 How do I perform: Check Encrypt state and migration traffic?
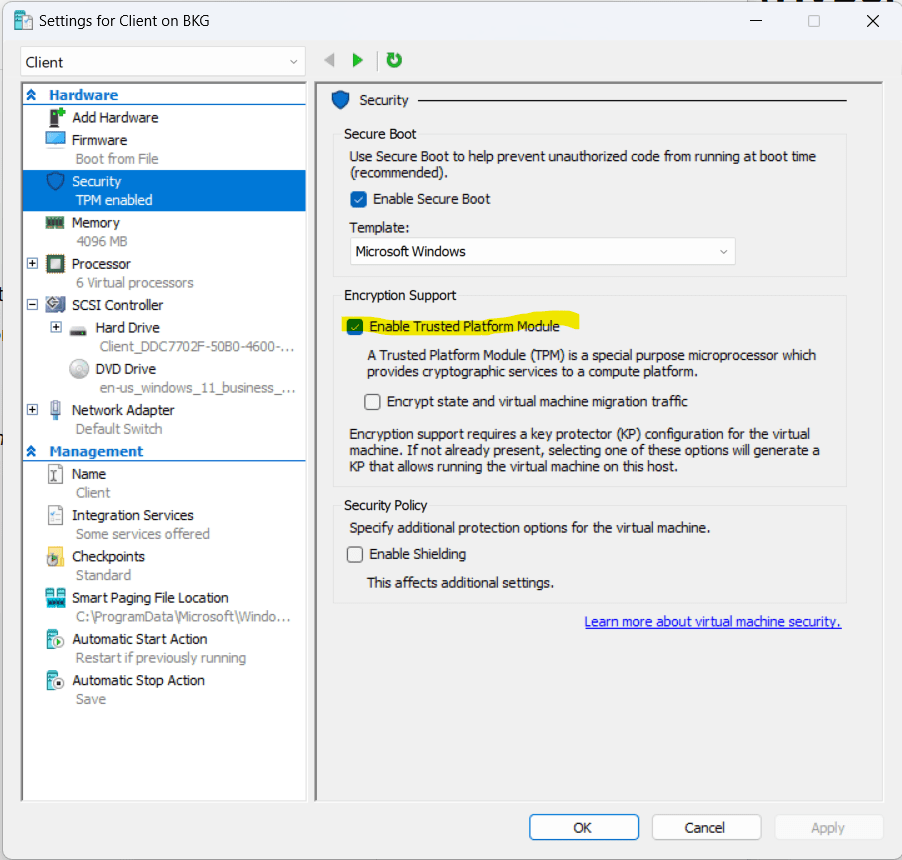coord(373,402)
